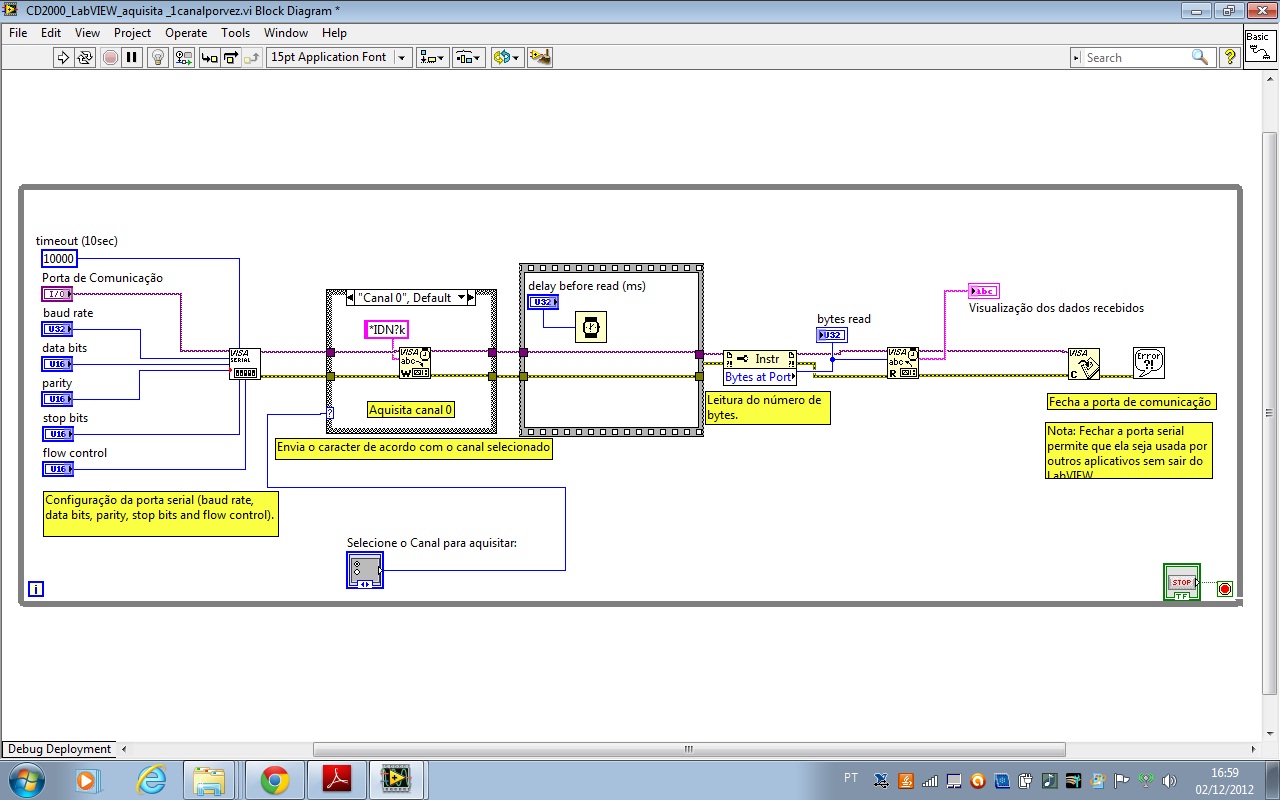This screenshot has width=1280, height=800.
Task: Open the Reorder dropdown in toolbar
Action: (506, 58)
